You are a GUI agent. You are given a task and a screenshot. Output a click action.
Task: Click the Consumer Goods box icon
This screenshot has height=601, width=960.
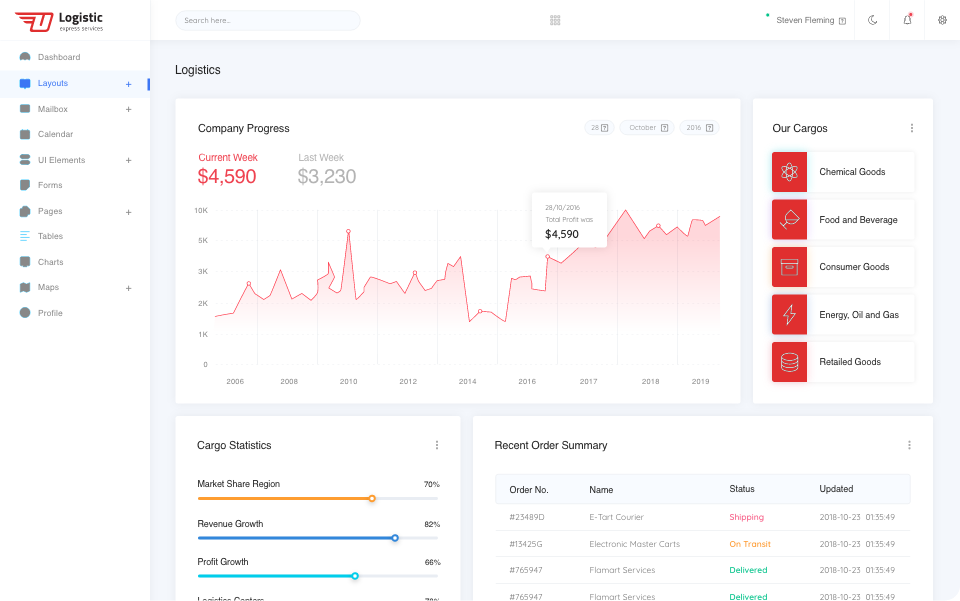[789, 267]
